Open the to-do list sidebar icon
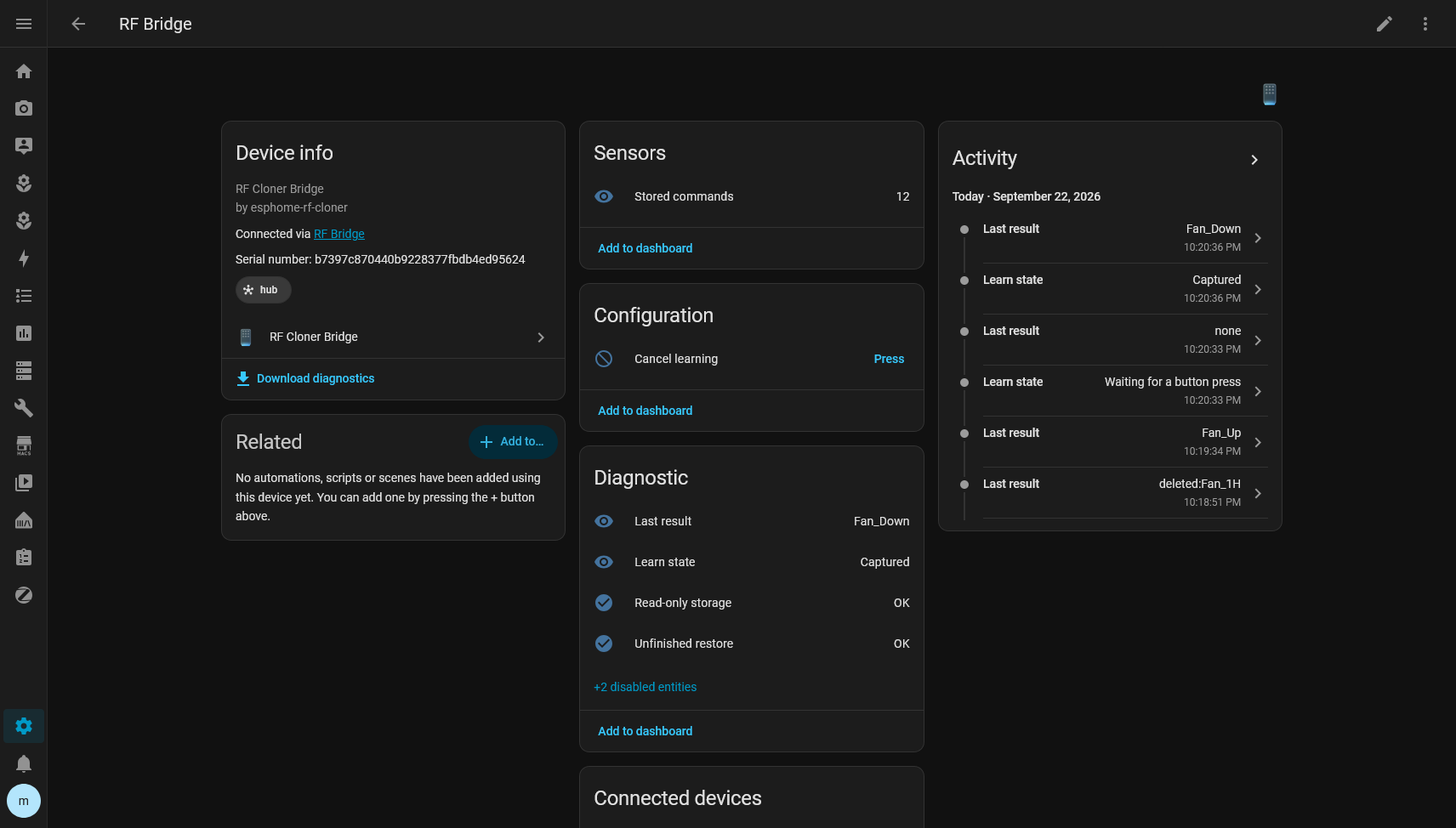Screen dimensions: 1456x828 coord(24,296)
